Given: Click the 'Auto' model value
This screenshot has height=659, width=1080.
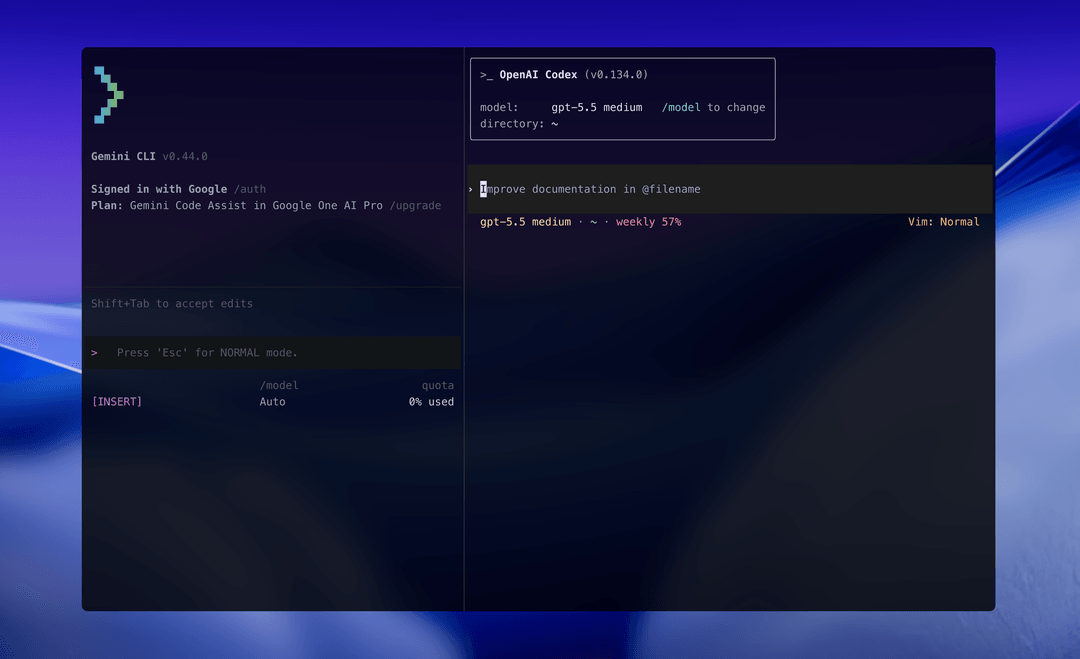Looking at the screenshot, I should point(272,402).
